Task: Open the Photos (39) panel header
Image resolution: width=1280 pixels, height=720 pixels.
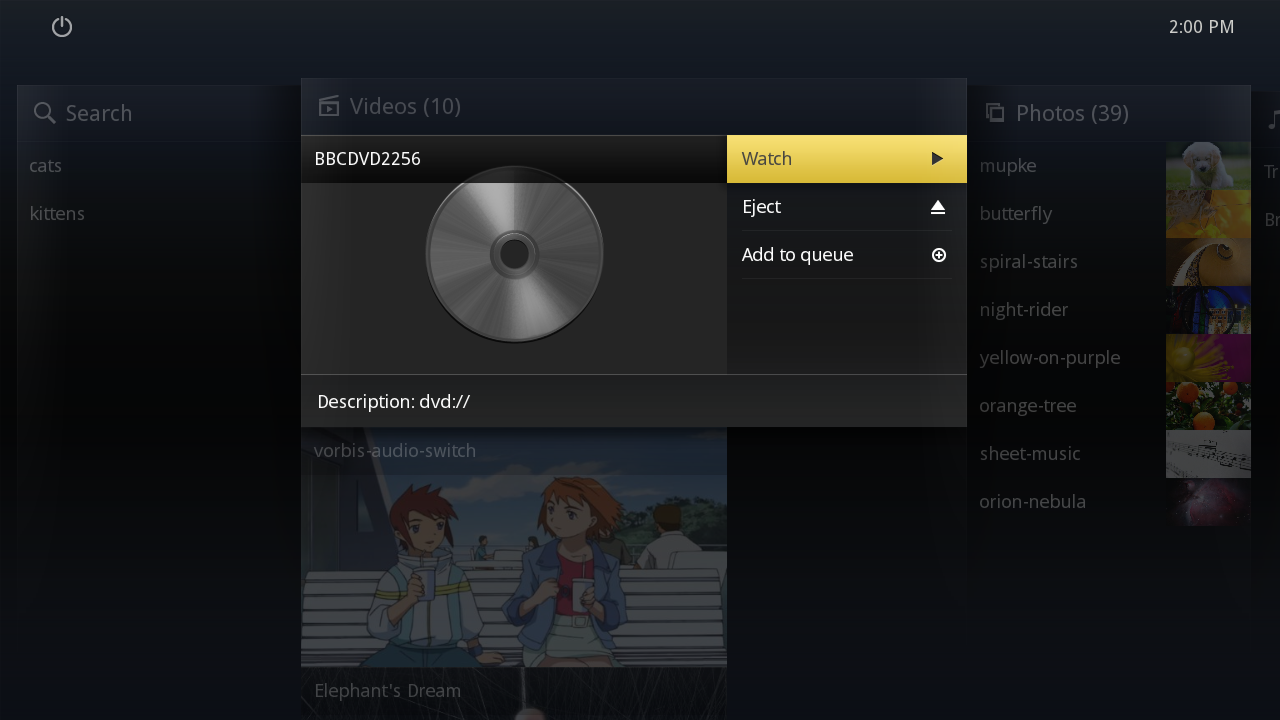Action: click(1108, 113)
